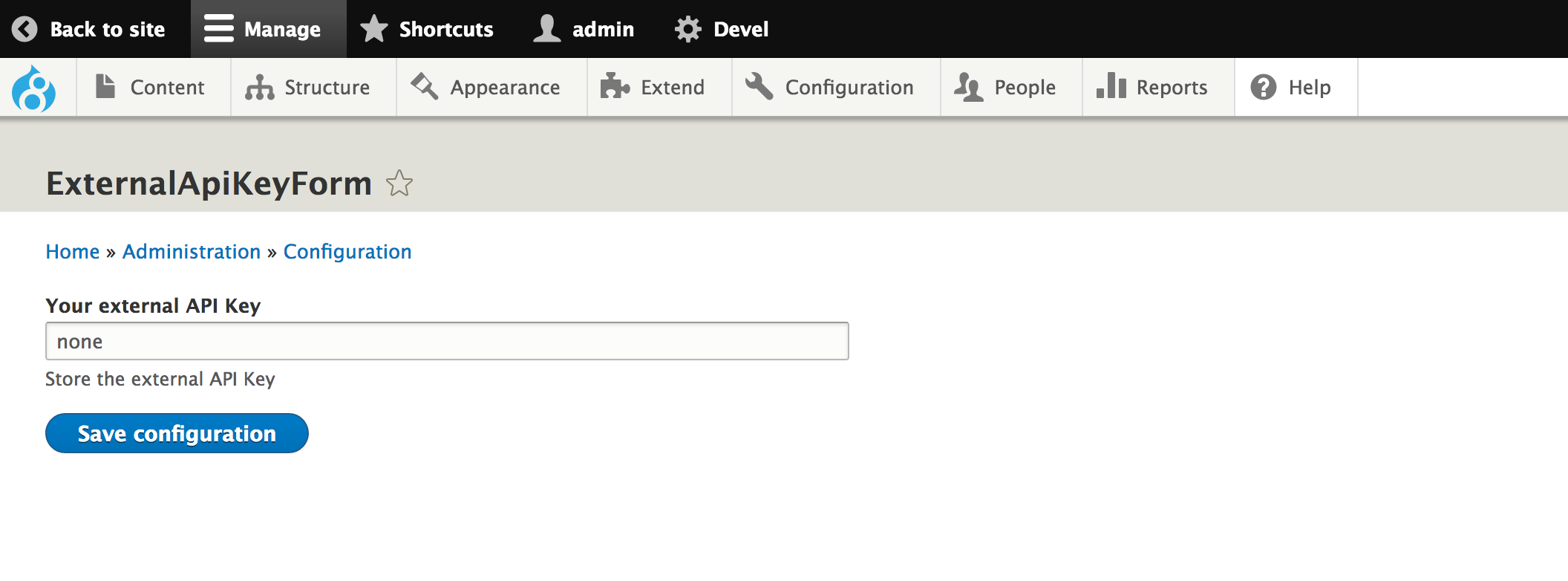This screenshot has width=1568, height=581.
Task: Click the Help question mark icon
Action: click(1264, 87)
